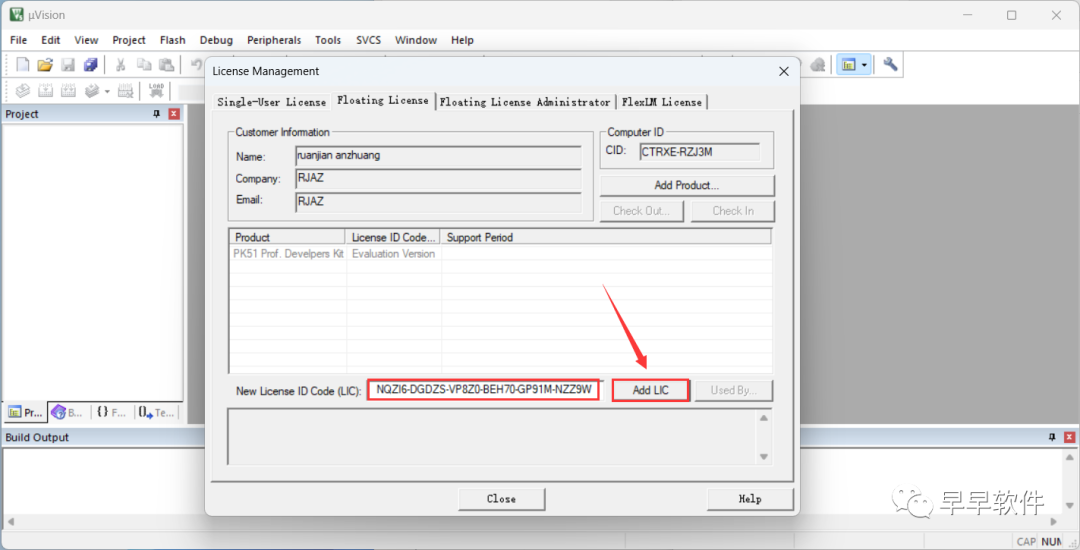Switch to Floating License Administrator tab
This screenshot has height=550, width=1080.
(x=526, y=102)
